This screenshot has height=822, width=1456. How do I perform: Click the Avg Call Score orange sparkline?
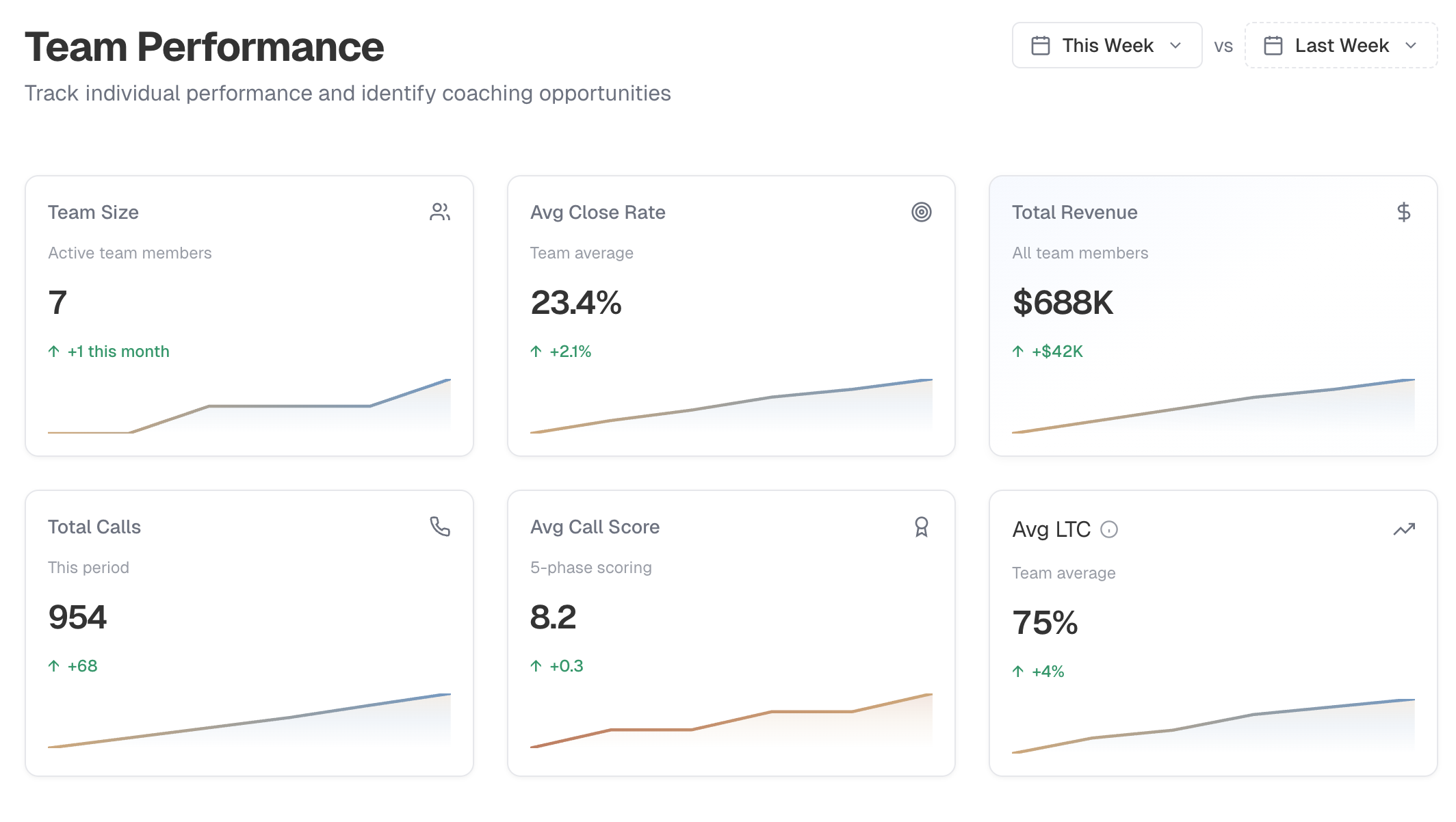click(x=731, y=721)
